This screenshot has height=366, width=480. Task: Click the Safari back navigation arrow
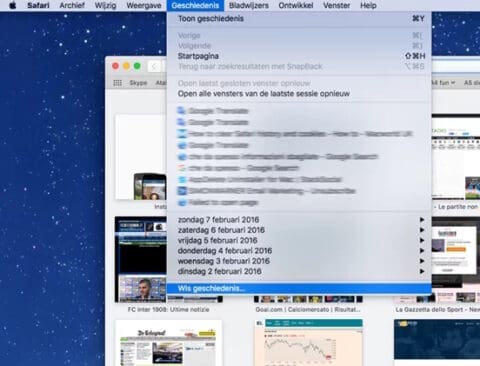coord(154,66)
